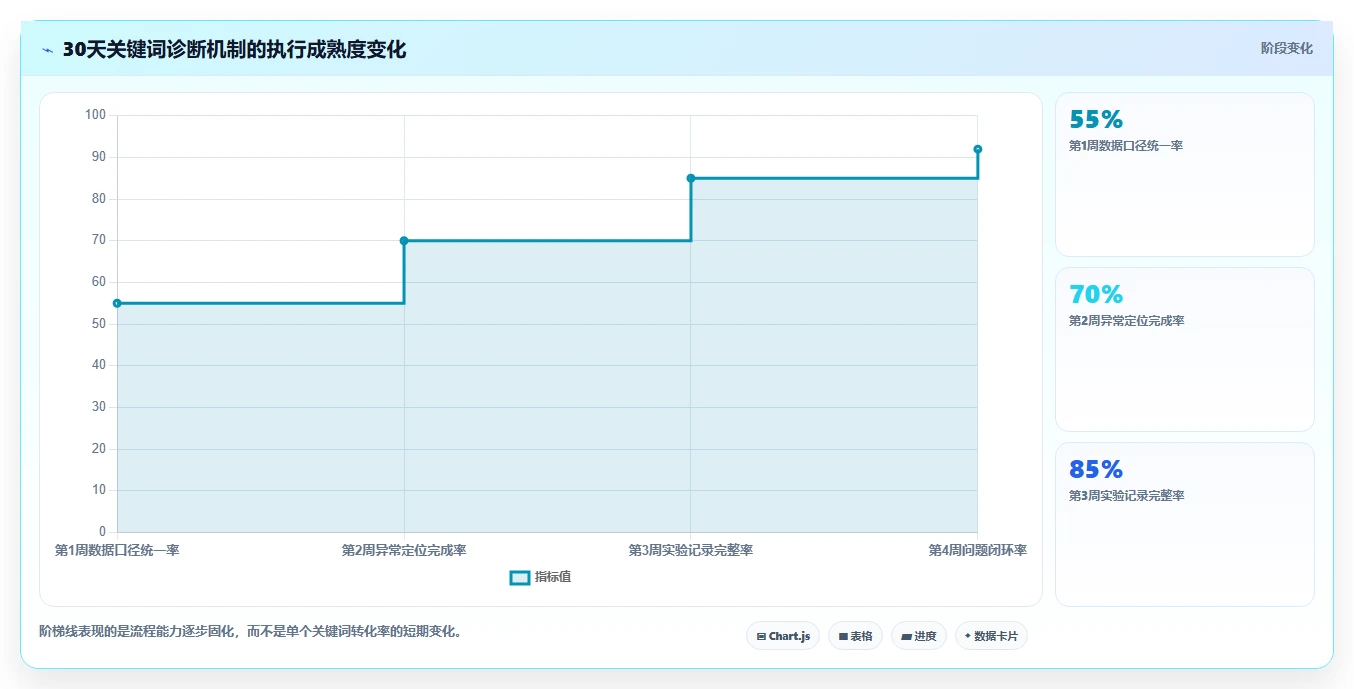This screenshot has height=689, width=1354.
Task: Toggle the 指标值 legend item
Action: coord(540,577)
